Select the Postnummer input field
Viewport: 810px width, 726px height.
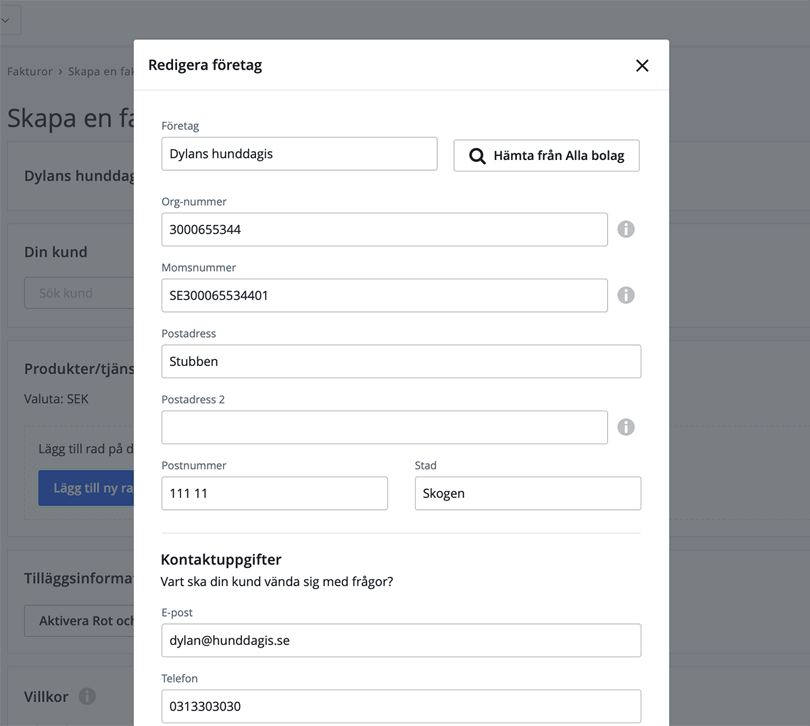[274, 493]
